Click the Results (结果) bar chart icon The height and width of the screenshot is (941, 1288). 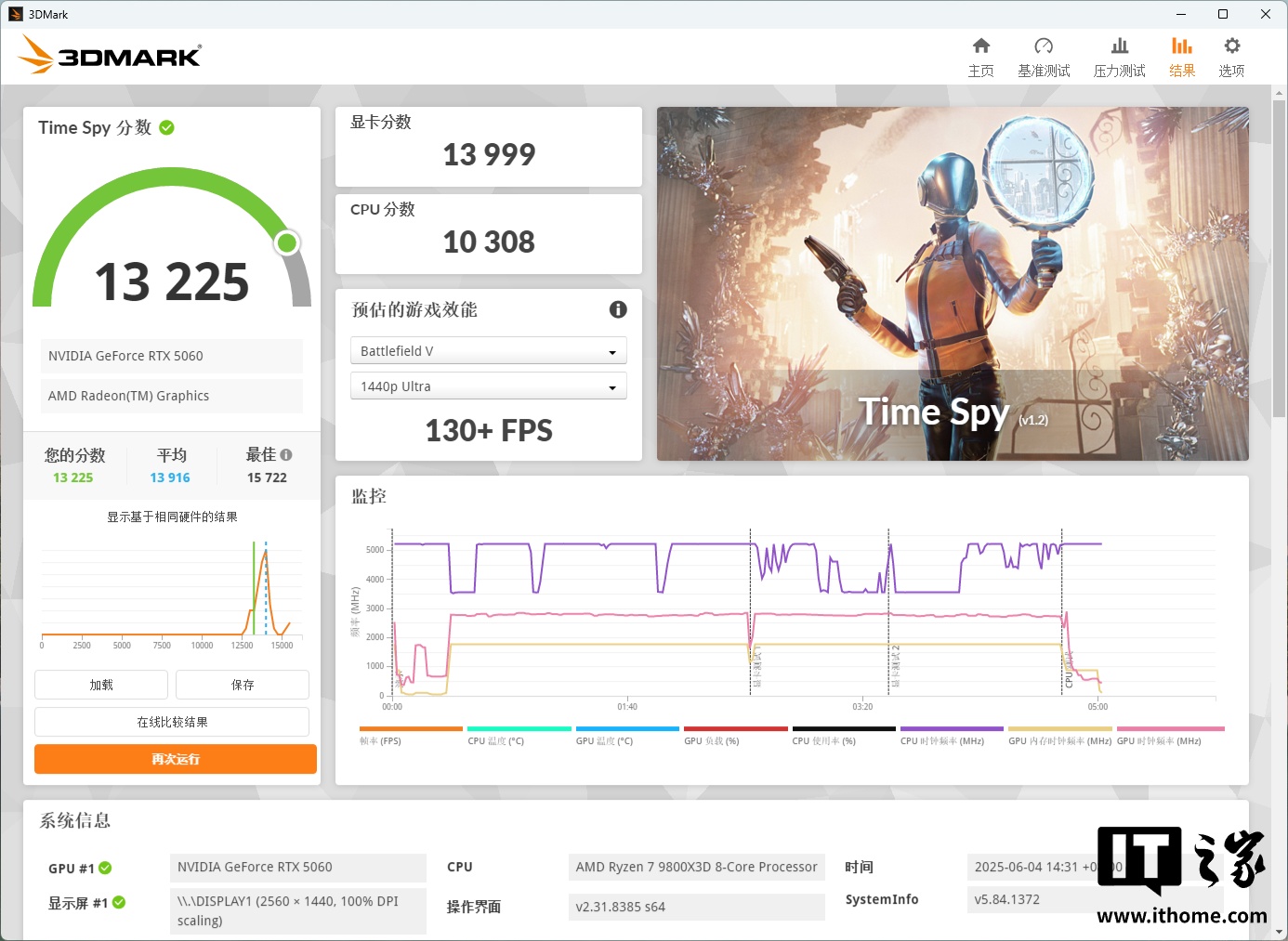[1181, 46]
